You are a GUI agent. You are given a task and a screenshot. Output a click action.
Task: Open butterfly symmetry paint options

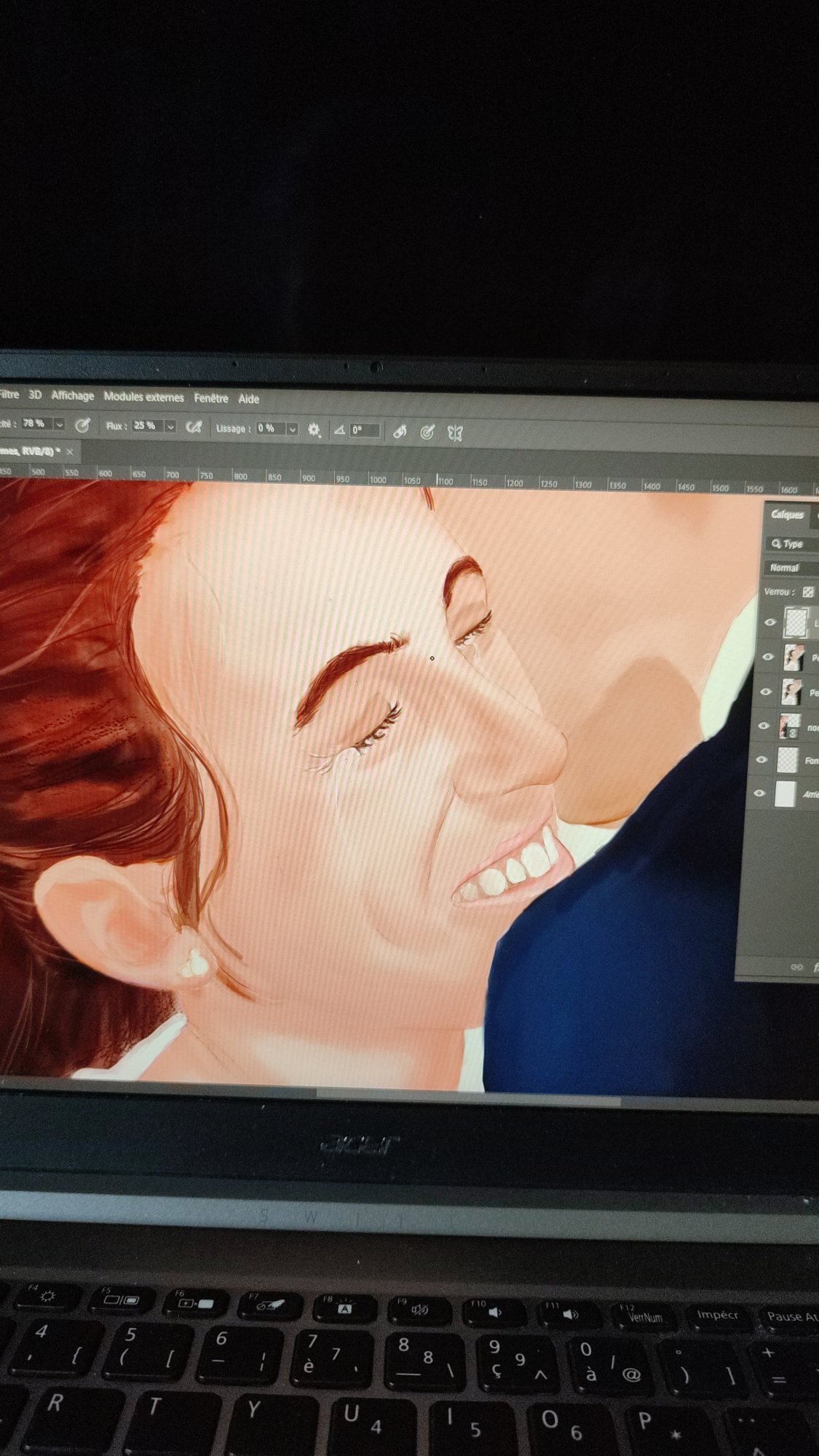pos(455,434)
